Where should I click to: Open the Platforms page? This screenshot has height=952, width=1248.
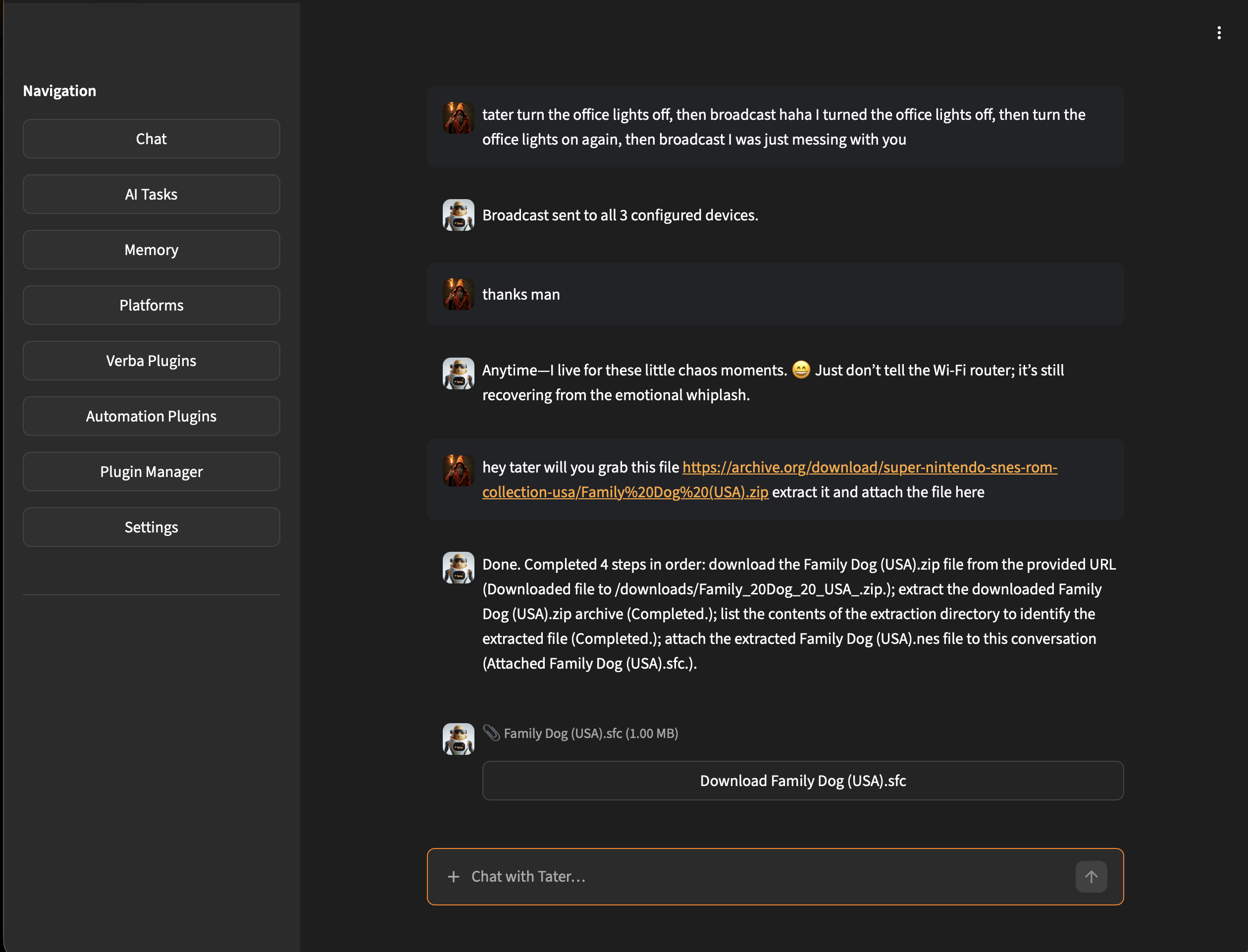coord(151,305)
